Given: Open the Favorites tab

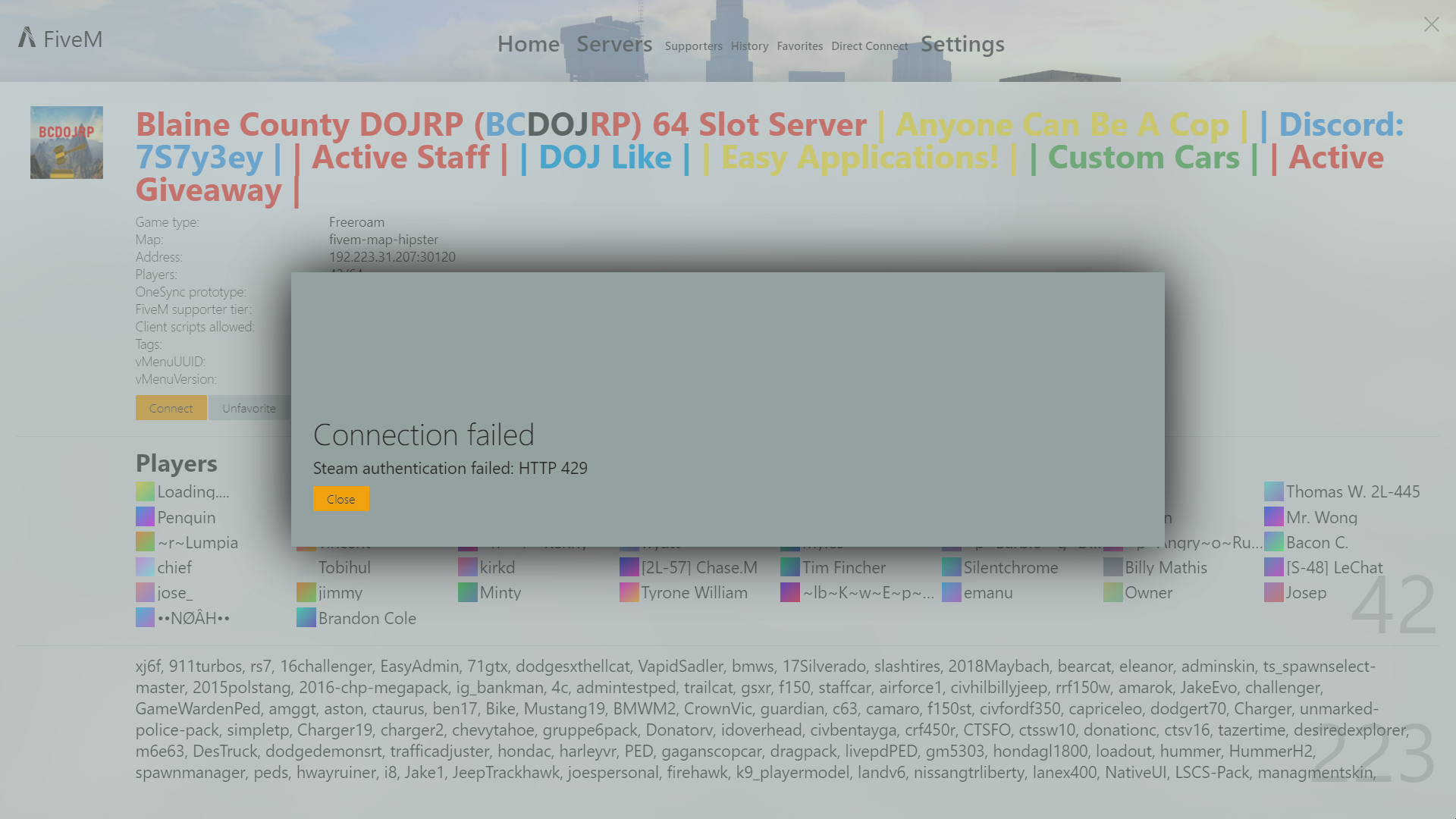Looking at the screenshot, I should 800,46.
